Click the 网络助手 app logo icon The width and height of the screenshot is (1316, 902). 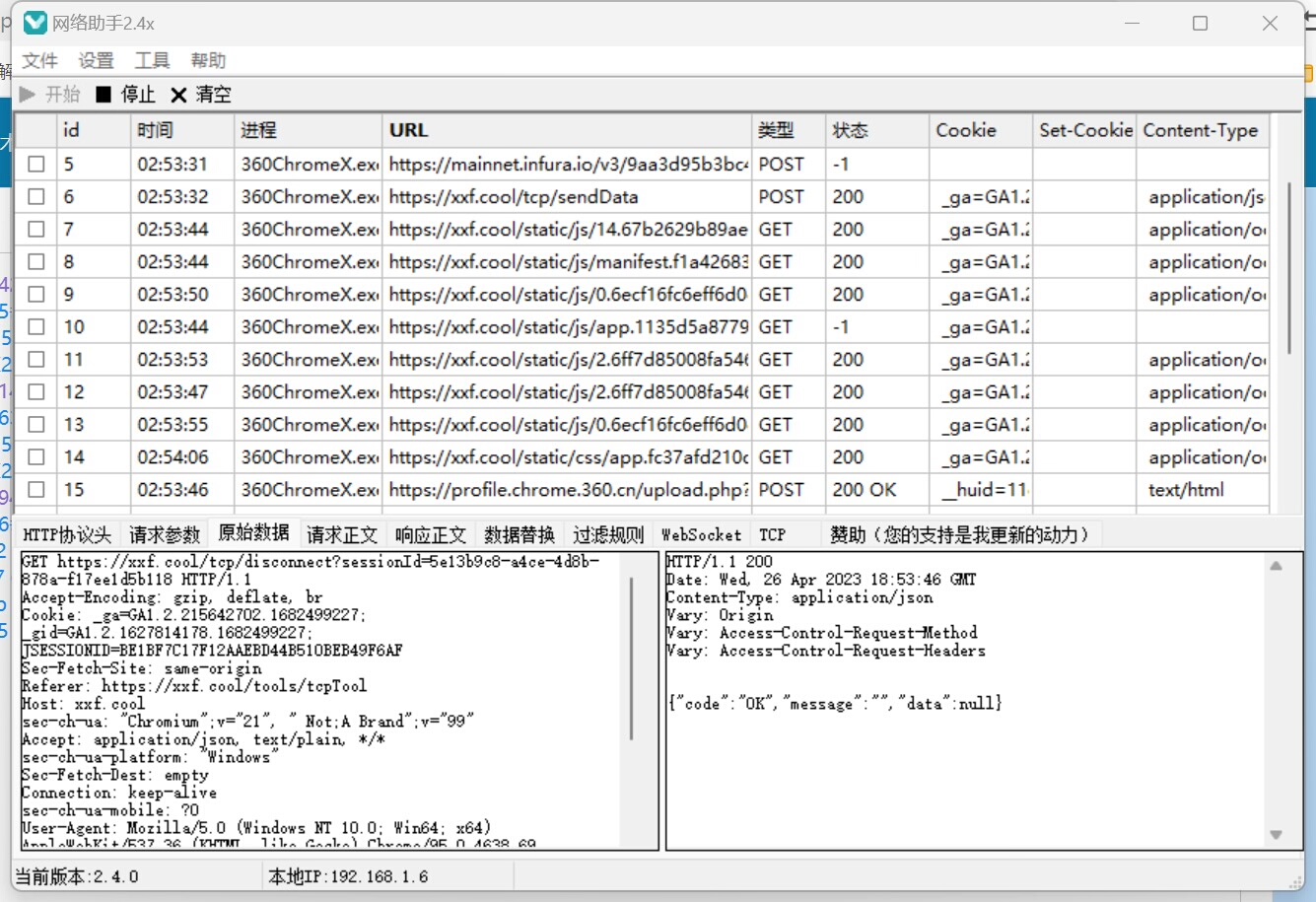[x=35, y=23]
